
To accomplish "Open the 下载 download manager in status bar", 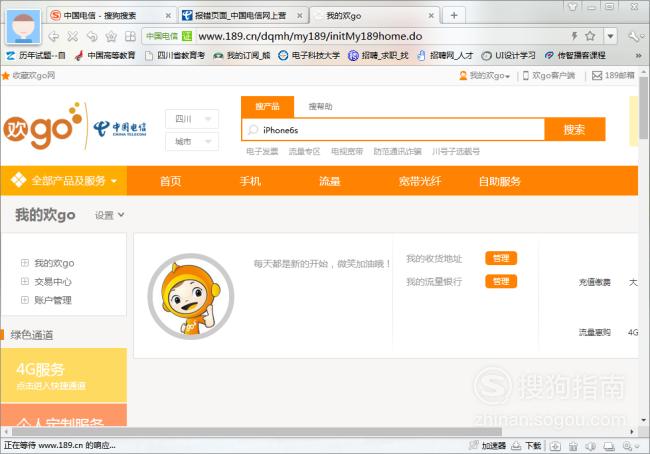I will pyautogui.click(x=526, y=446).
